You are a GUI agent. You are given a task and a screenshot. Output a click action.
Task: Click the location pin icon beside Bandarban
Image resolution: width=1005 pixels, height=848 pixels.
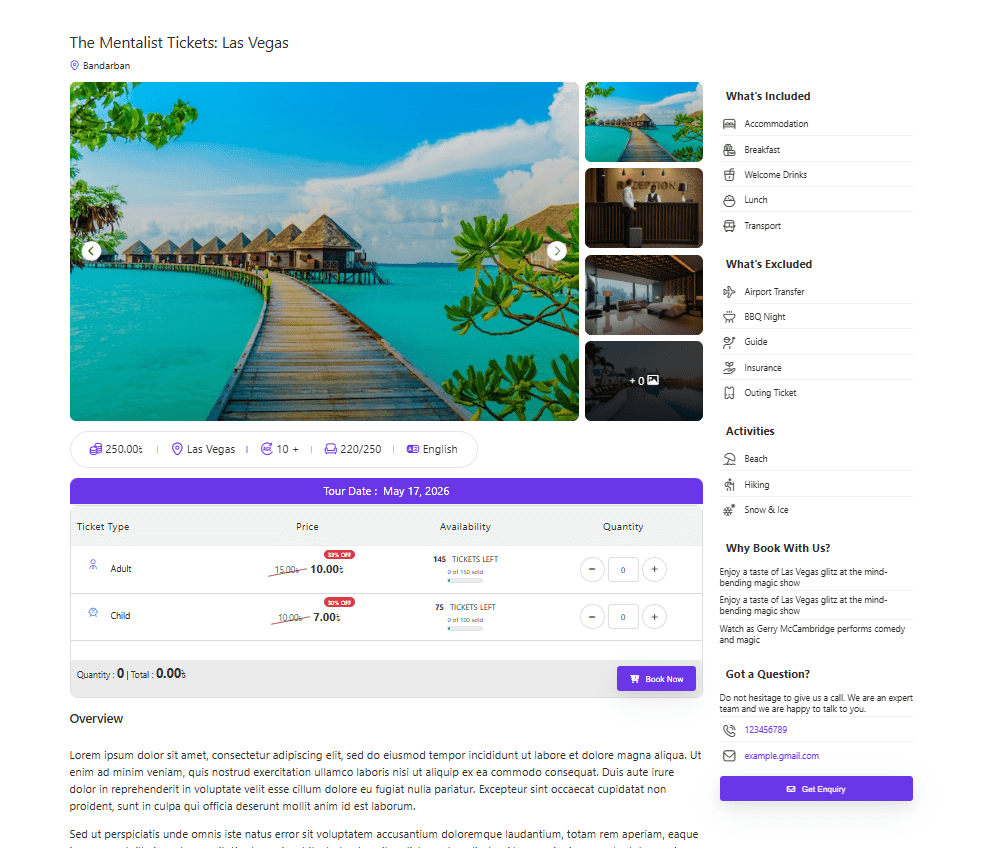click(x=74, y=66)
